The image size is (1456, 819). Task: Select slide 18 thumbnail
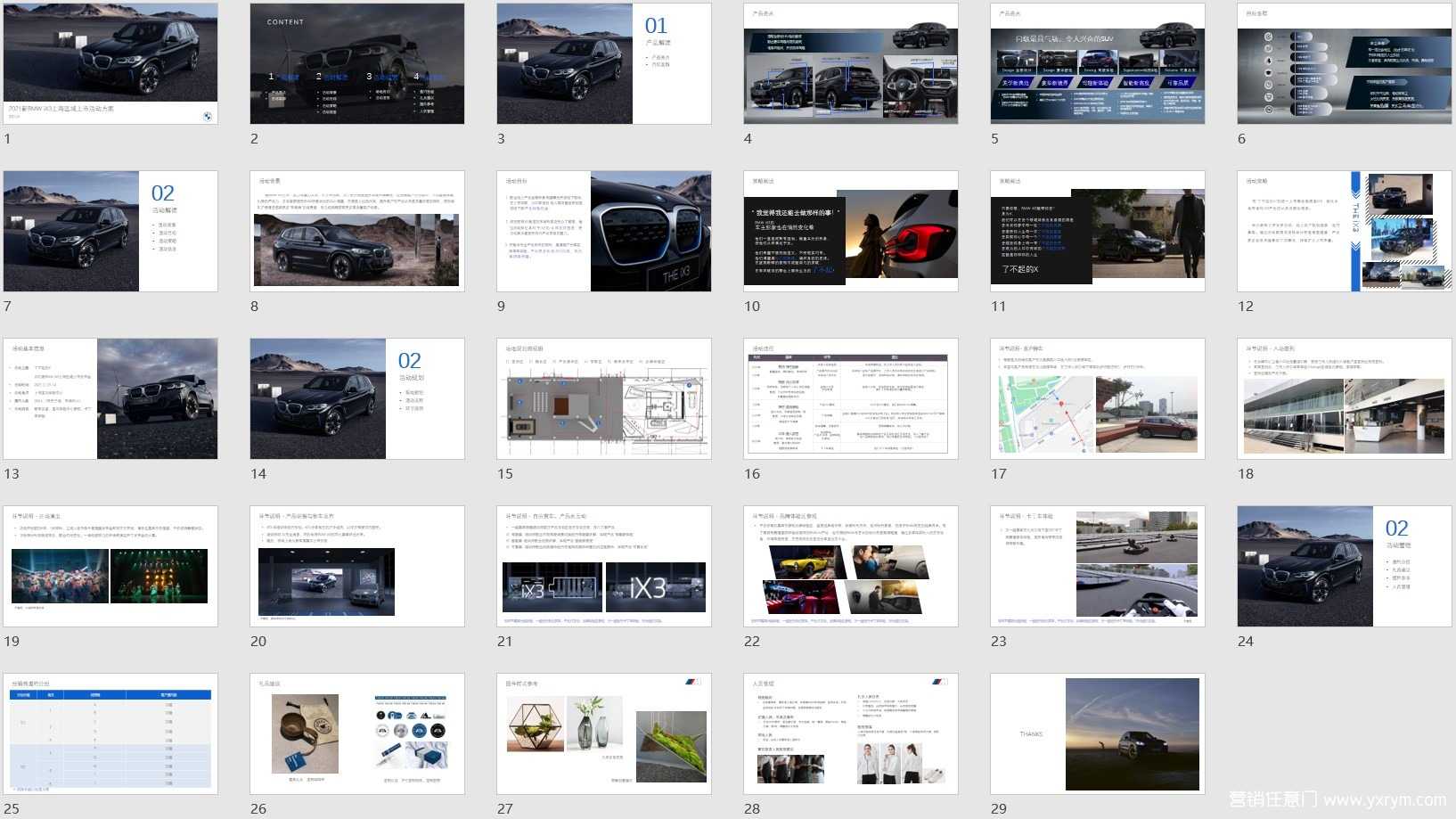1345,398
